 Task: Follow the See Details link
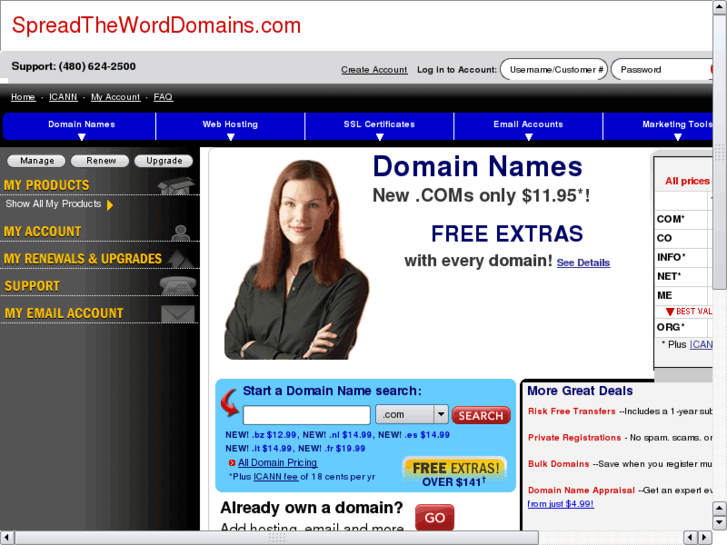click(583, 263)
